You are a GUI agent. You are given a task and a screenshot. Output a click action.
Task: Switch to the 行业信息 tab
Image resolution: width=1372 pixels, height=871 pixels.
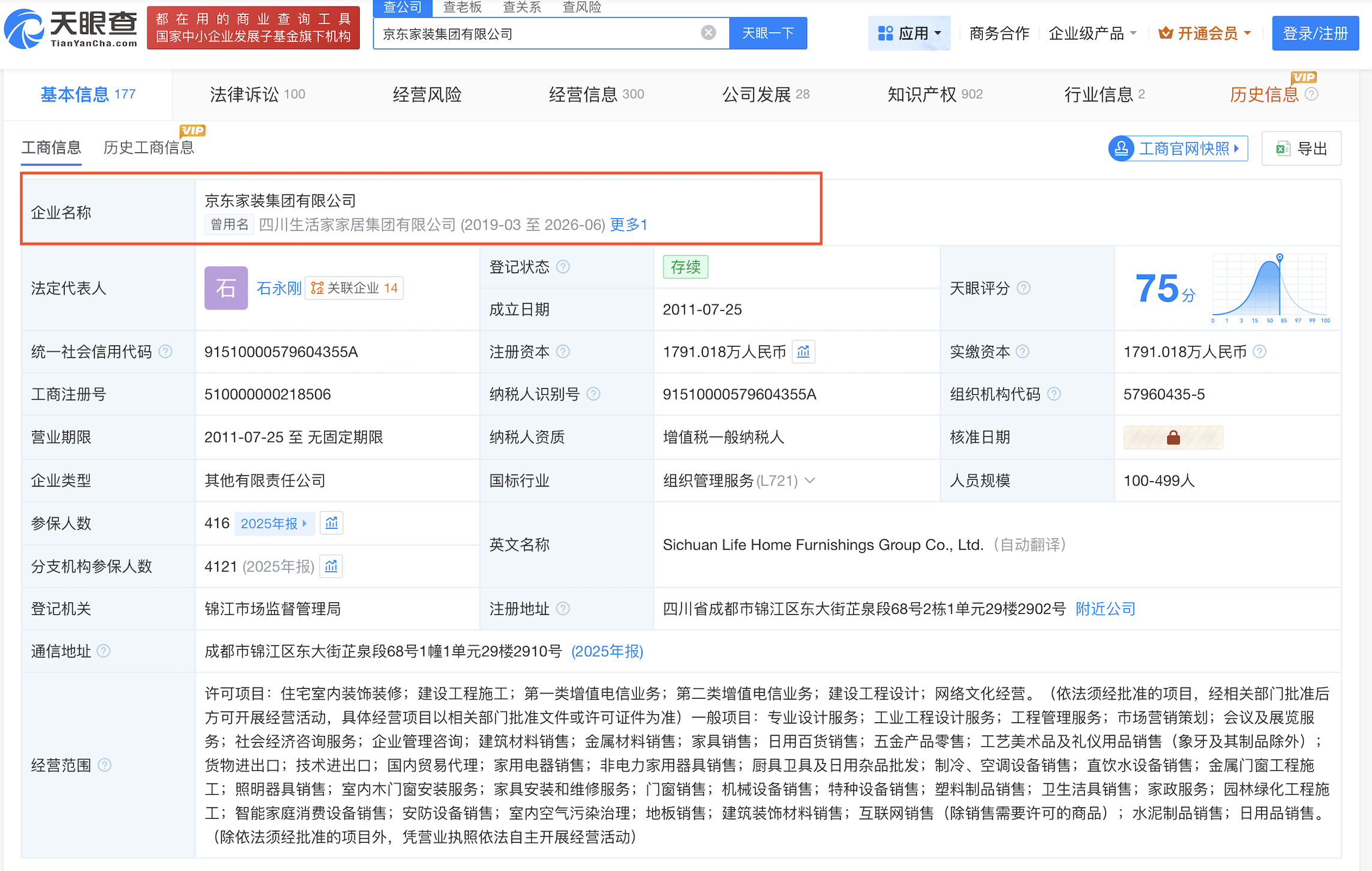1104,95
